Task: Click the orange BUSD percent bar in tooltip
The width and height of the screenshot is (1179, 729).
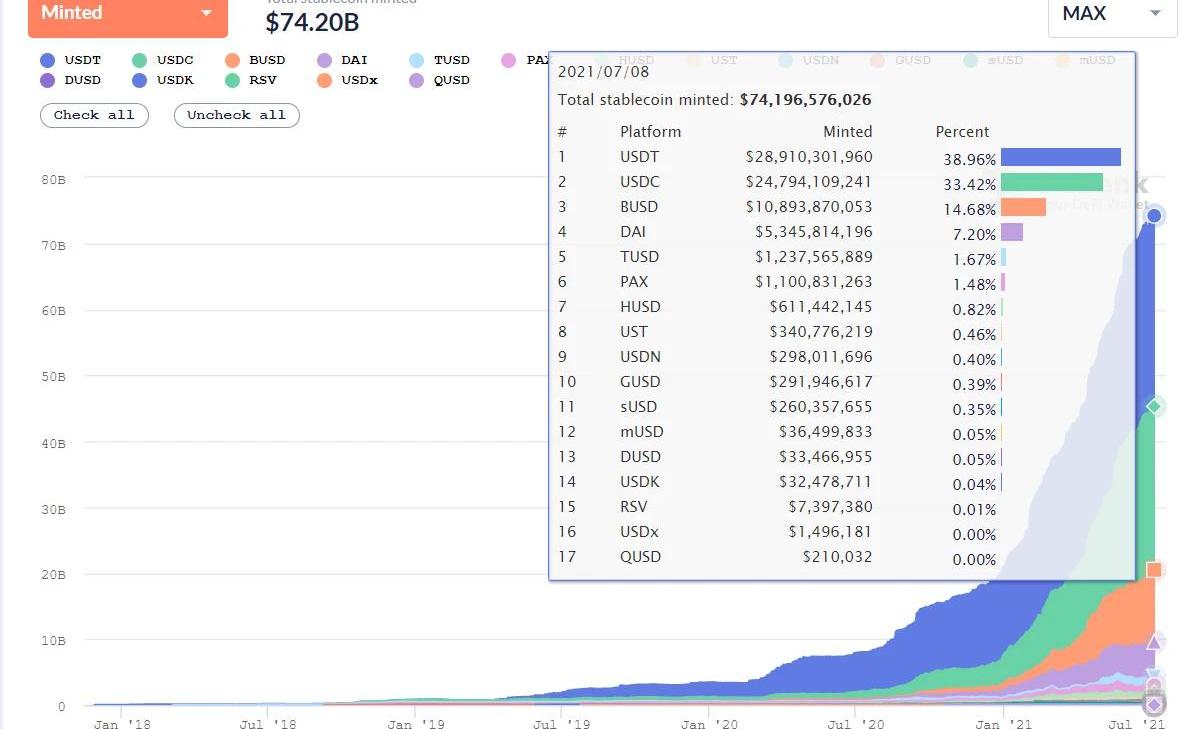Action: tap(1023, 207)
